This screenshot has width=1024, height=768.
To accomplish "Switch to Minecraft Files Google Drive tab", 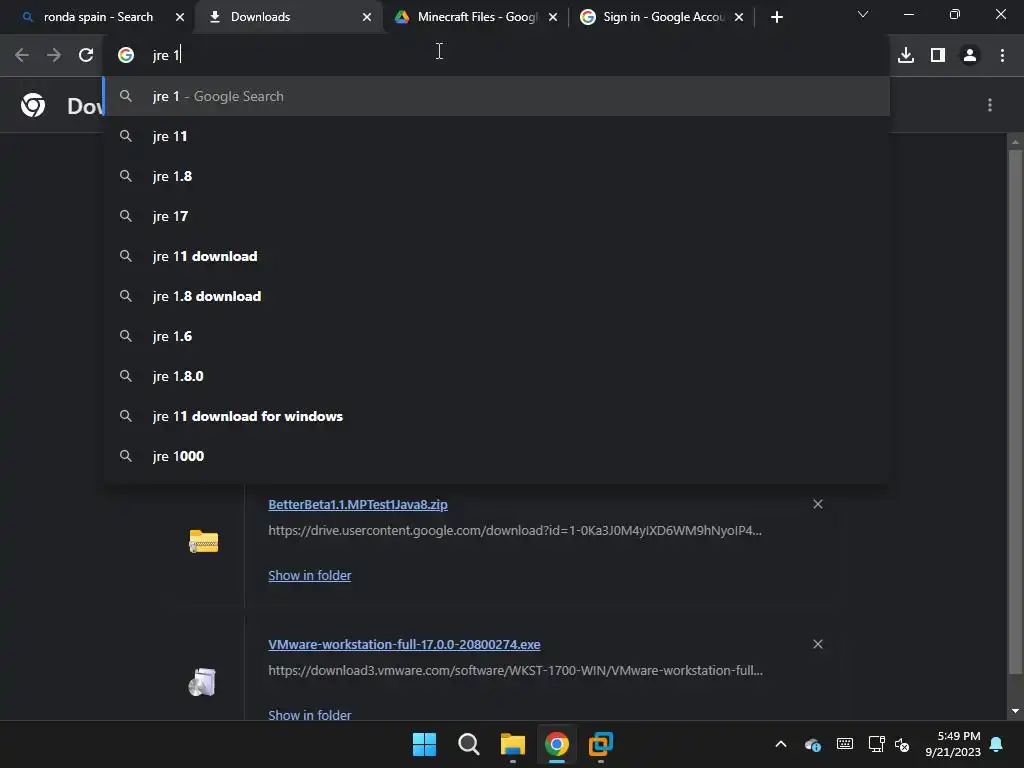I will click(477, 17).
